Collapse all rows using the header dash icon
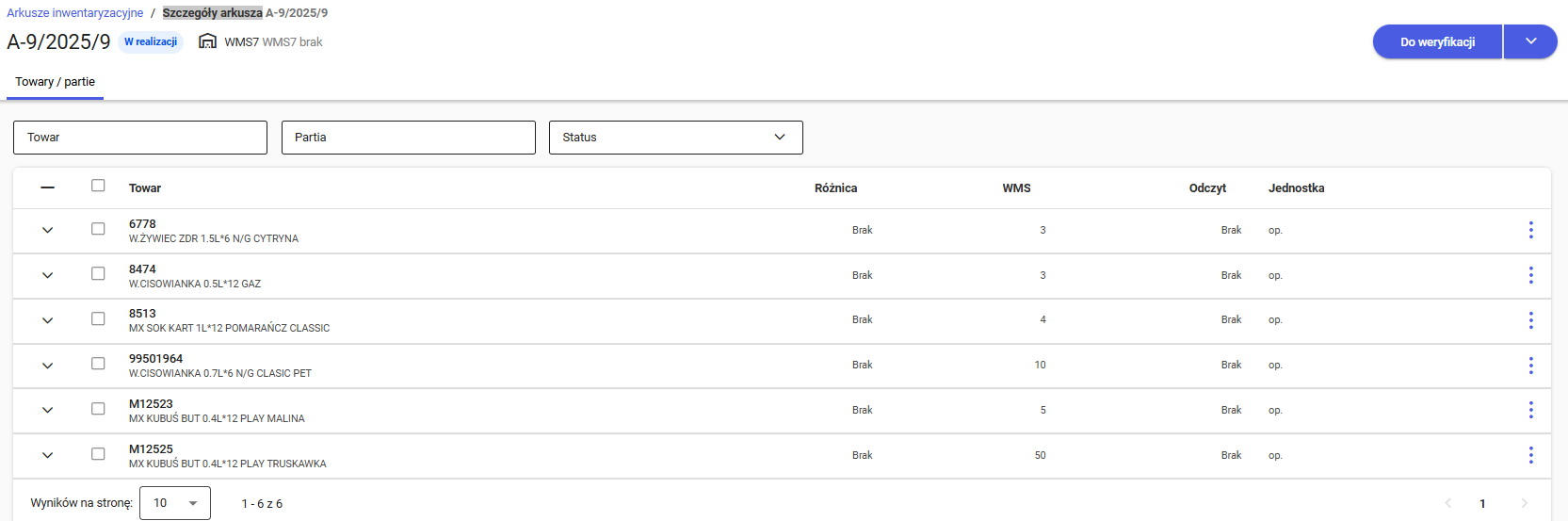Viewport: 1568px width, 521px height. click(x=47, y=187)
